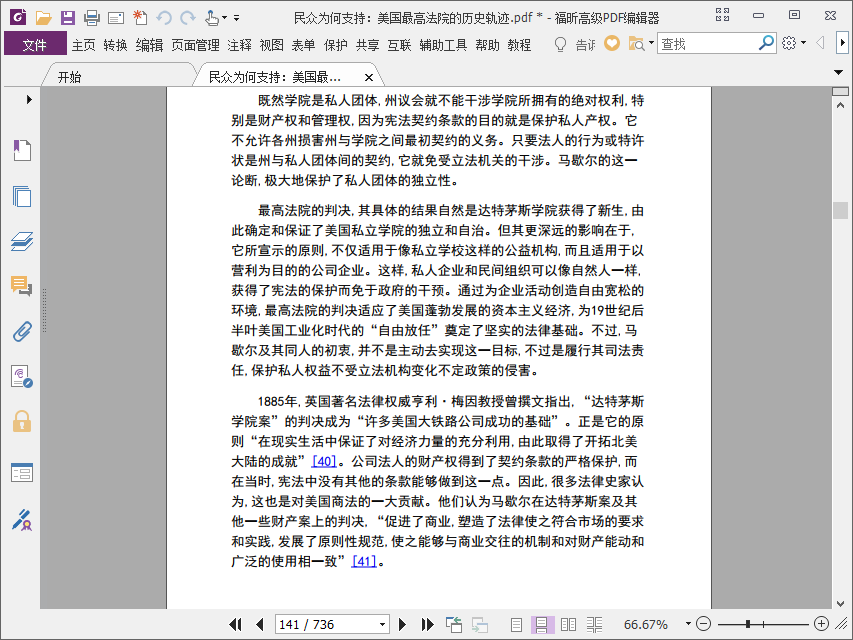Open the bookmarks panel in the sidebar
The width and height of the screenshot is (853, 640).
[x=22, y=150]
